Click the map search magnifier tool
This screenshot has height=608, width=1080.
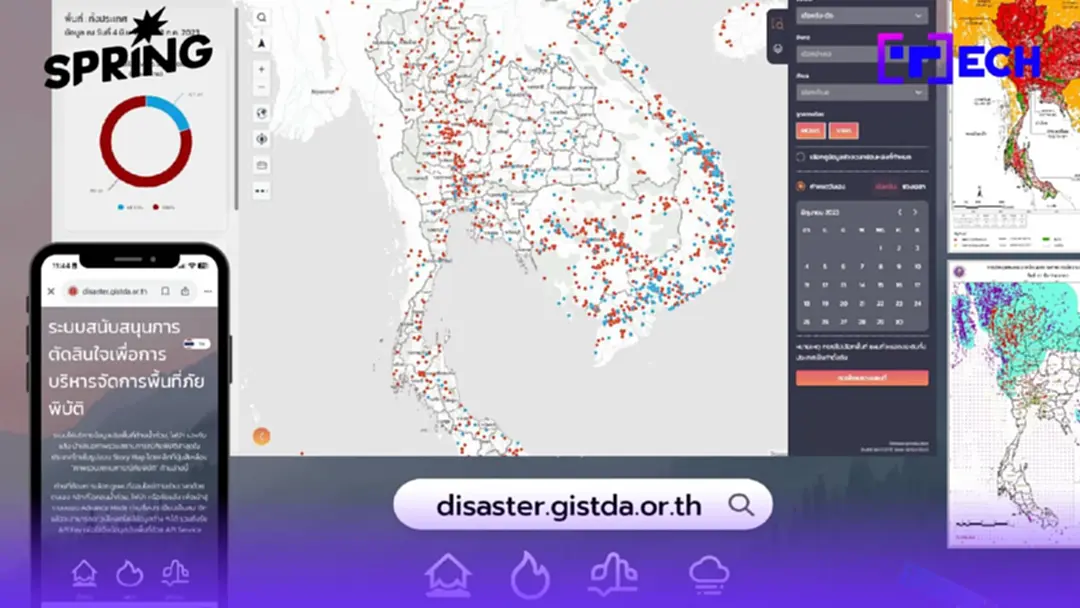pos(261,17)
